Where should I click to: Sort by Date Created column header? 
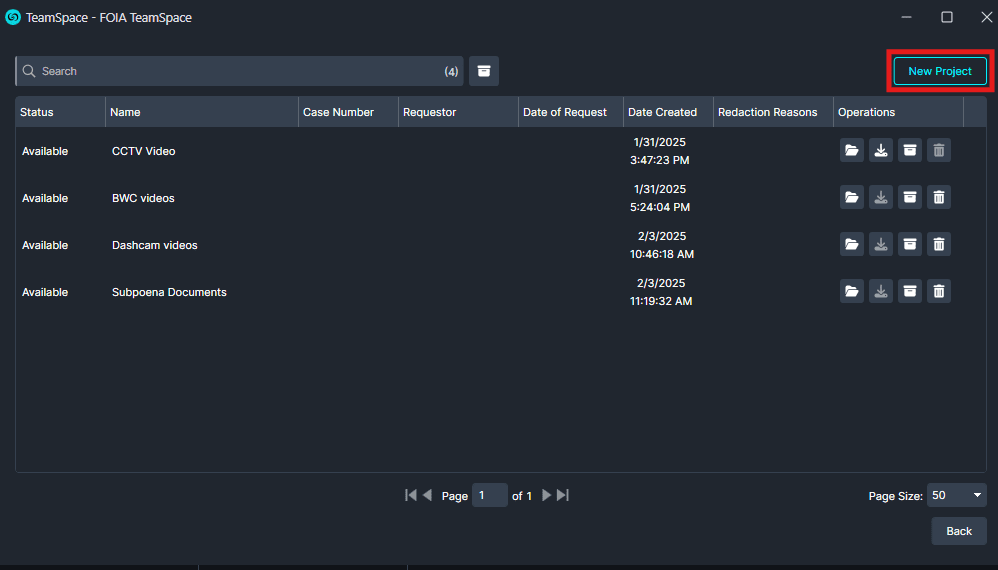point(668,112)
